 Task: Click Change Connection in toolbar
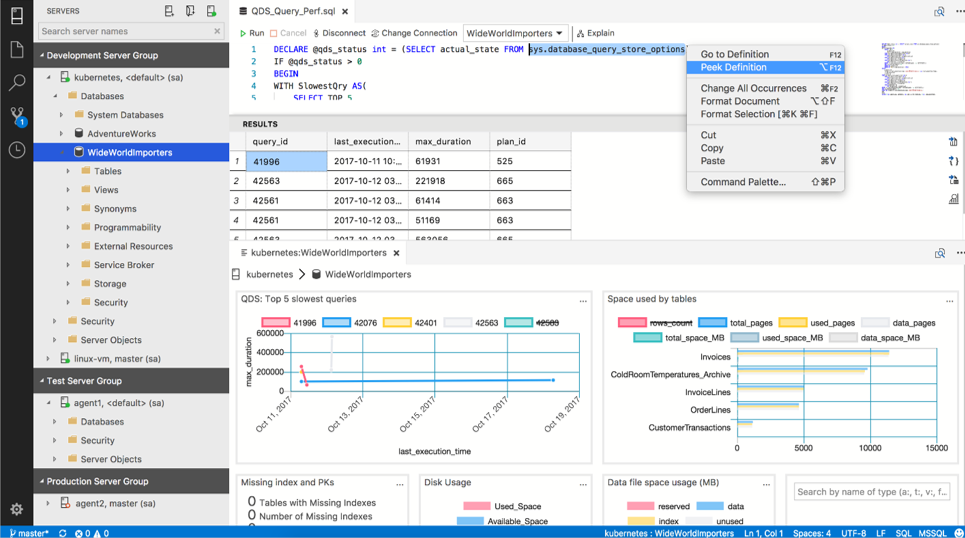click(x=414, y=33)
